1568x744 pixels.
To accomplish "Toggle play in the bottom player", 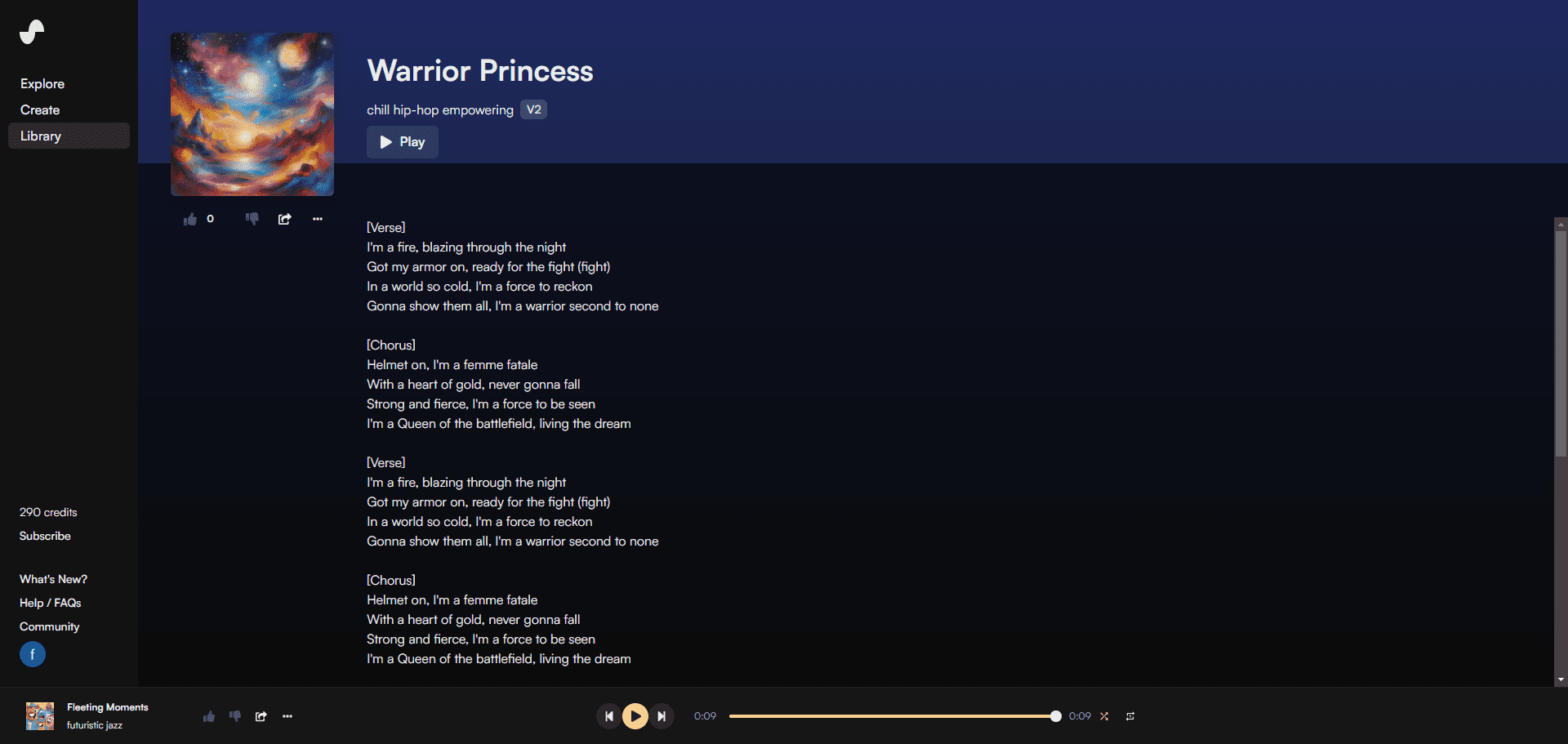I will [635, 716].
